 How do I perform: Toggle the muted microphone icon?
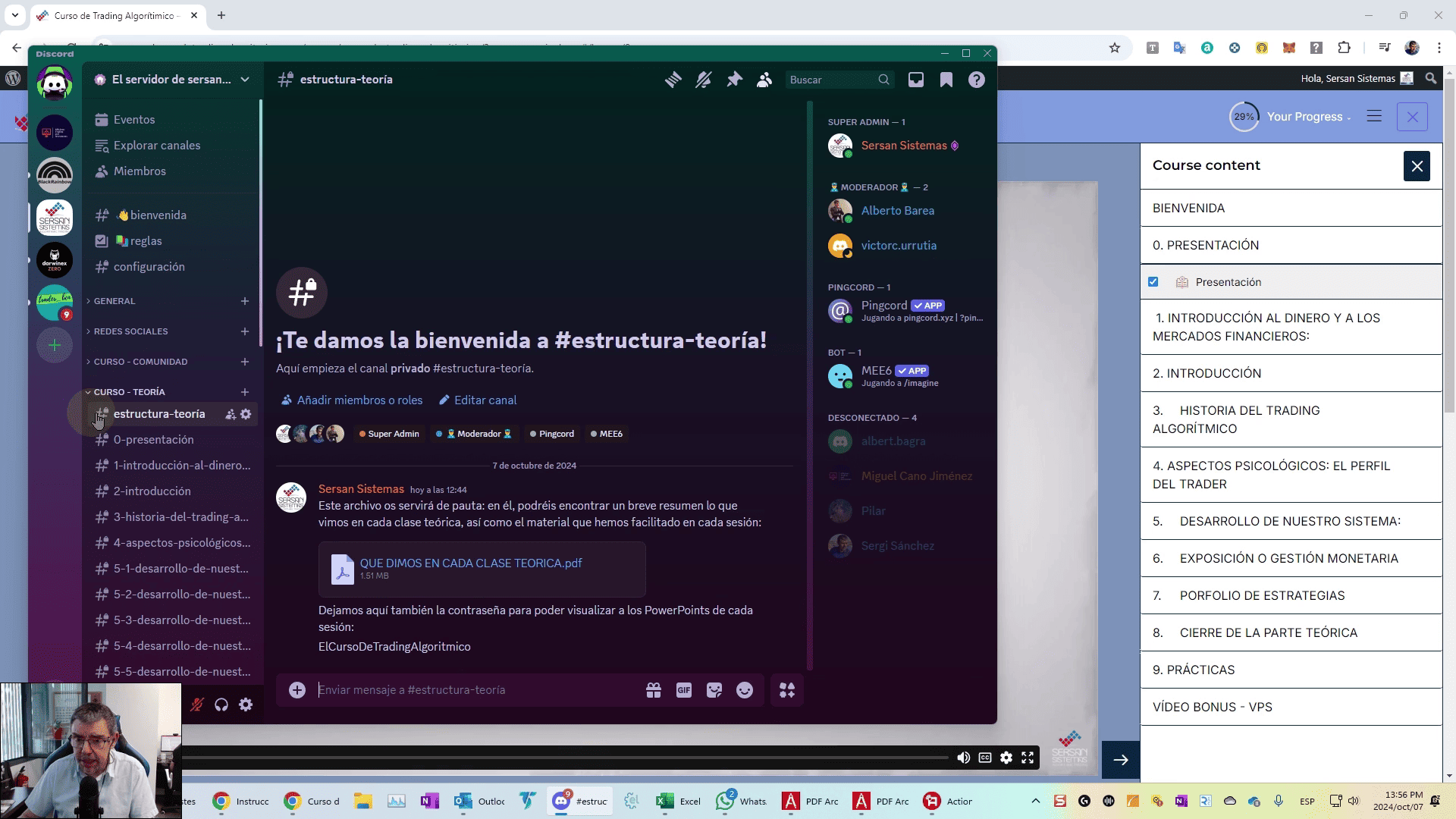pyautogui.click(x=197, y=704)
